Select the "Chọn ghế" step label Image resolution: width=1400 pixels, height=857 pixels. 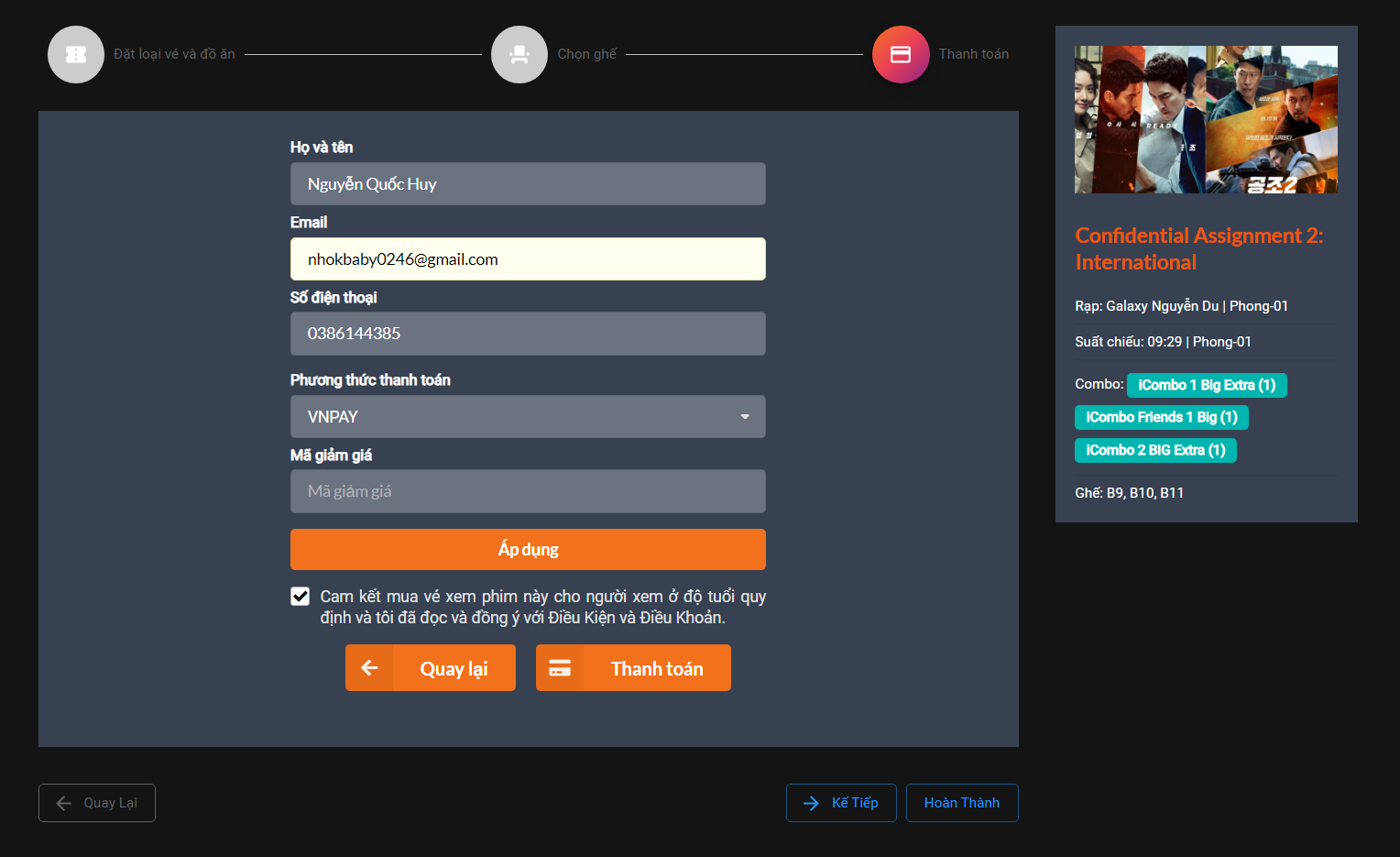pyautogui.click(x=586, y=54)
